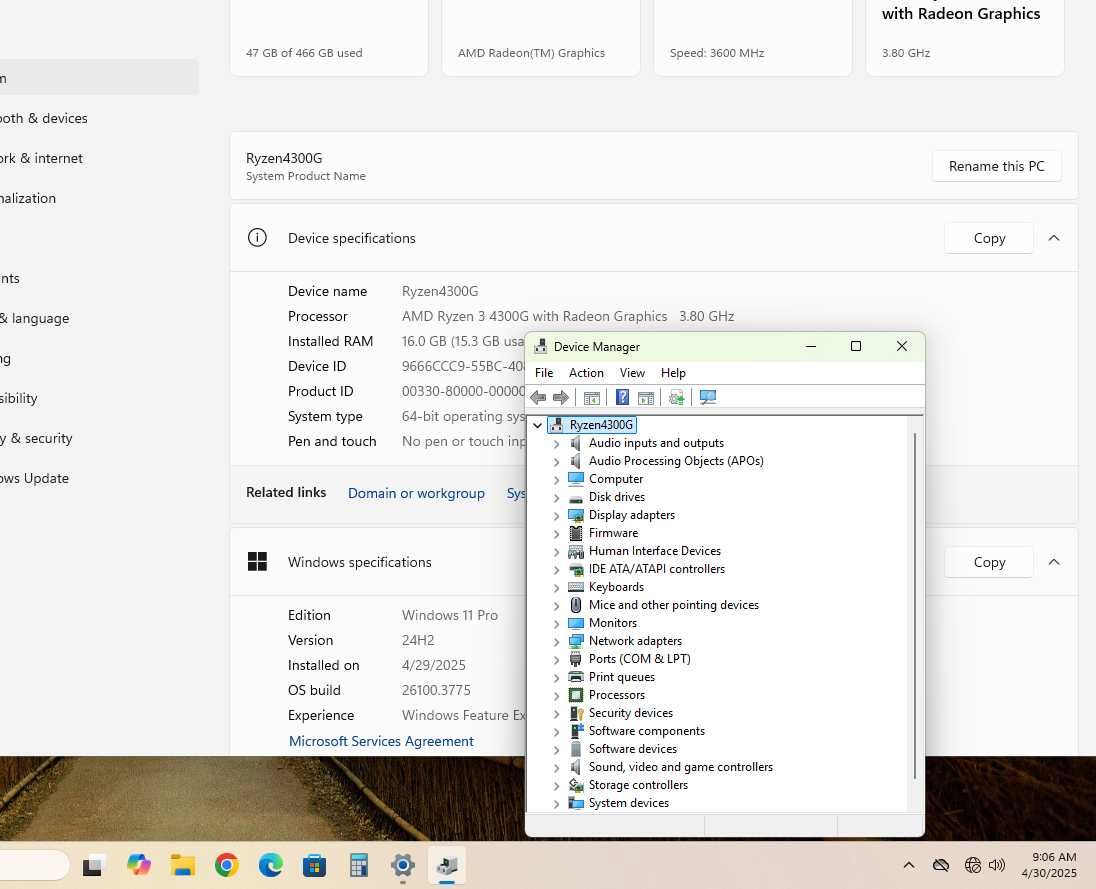Expand the Network adapters node
This screenshot has height=889, width=1096.
click(556, 642)
